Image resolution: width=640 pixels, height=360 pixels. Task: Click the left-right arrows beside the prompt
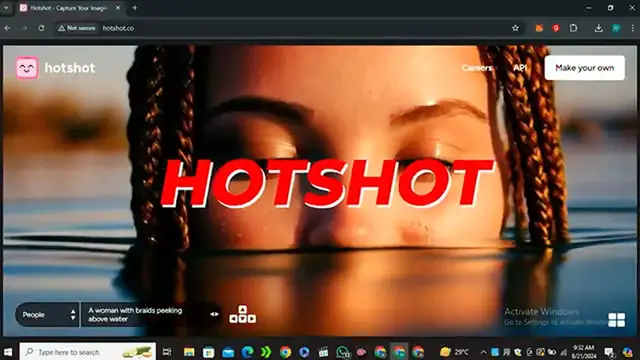click(214, 314)
